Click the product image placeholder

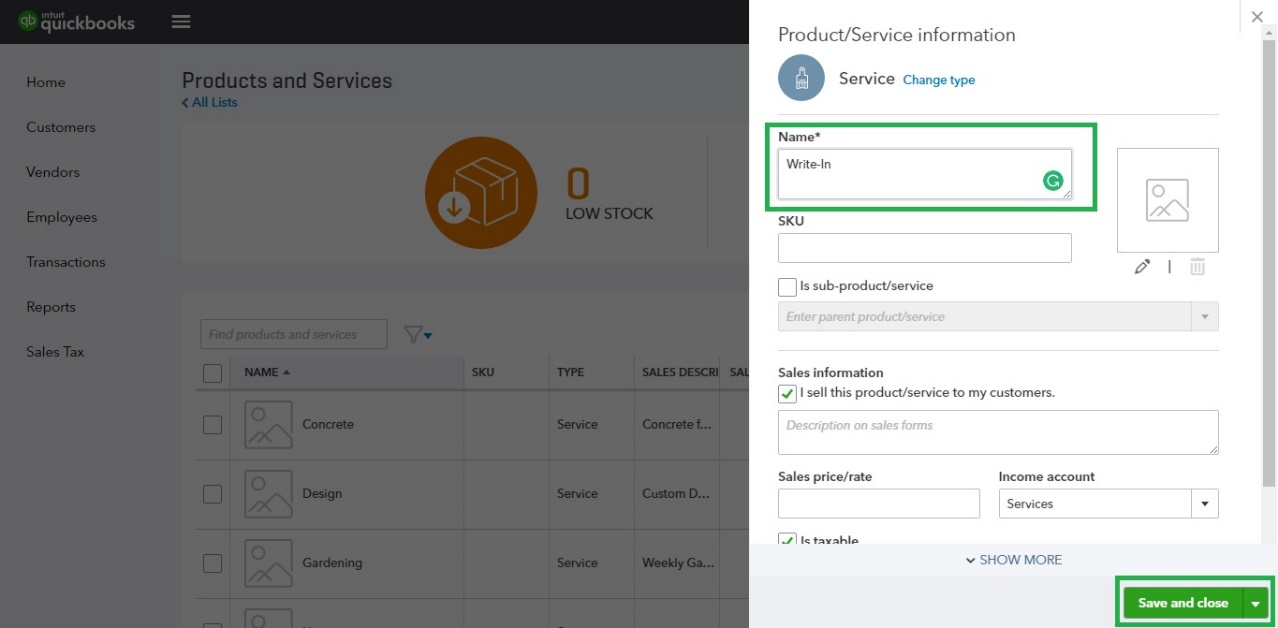(x=1167, y=200)
